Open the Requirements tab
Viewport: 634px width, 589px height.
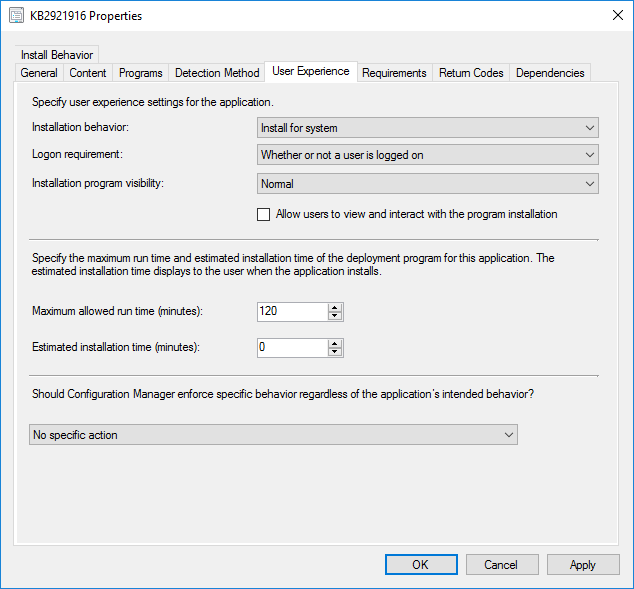(394, 73)
